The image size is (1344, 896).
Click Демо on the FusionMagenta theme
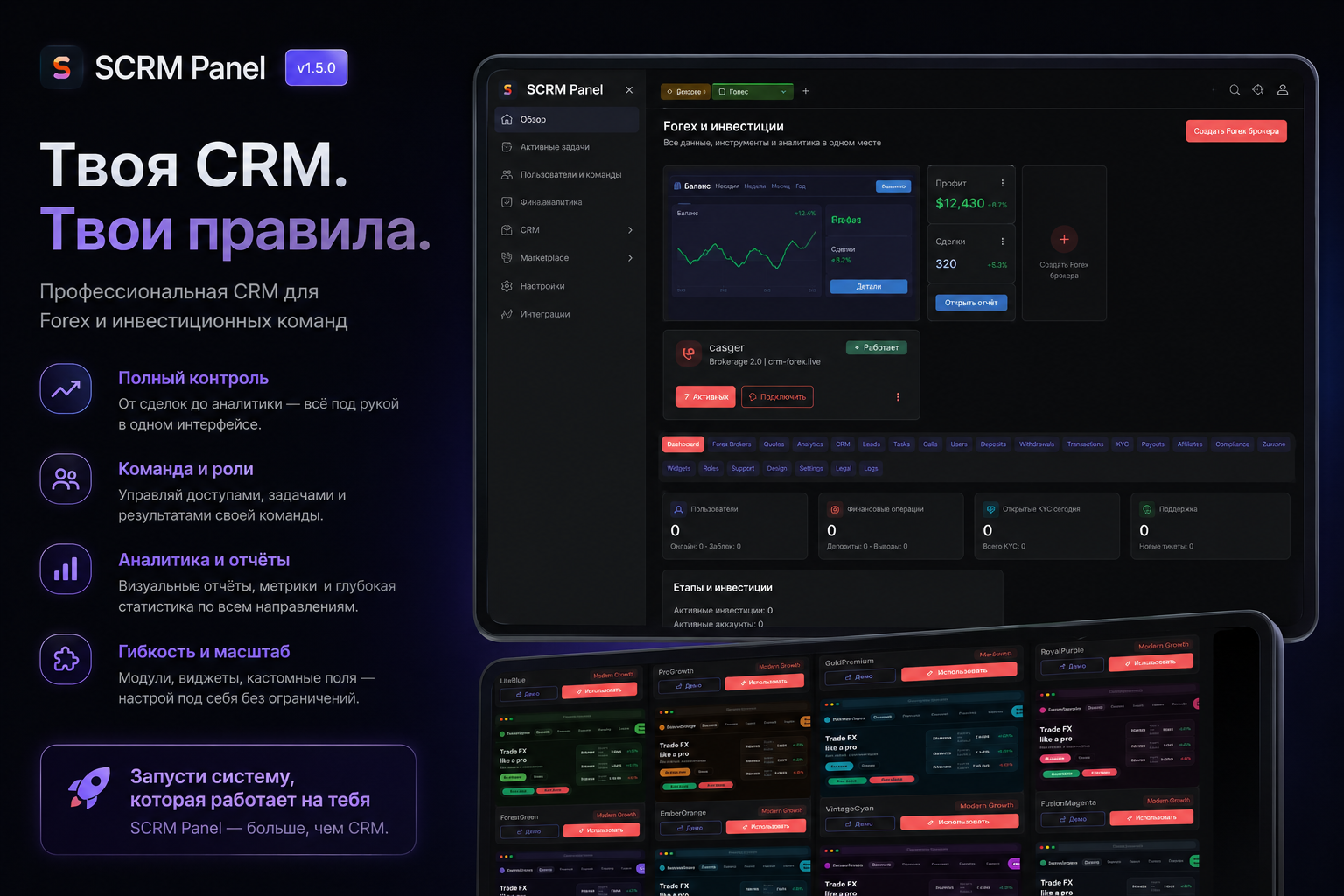[x=1074, y=819]
